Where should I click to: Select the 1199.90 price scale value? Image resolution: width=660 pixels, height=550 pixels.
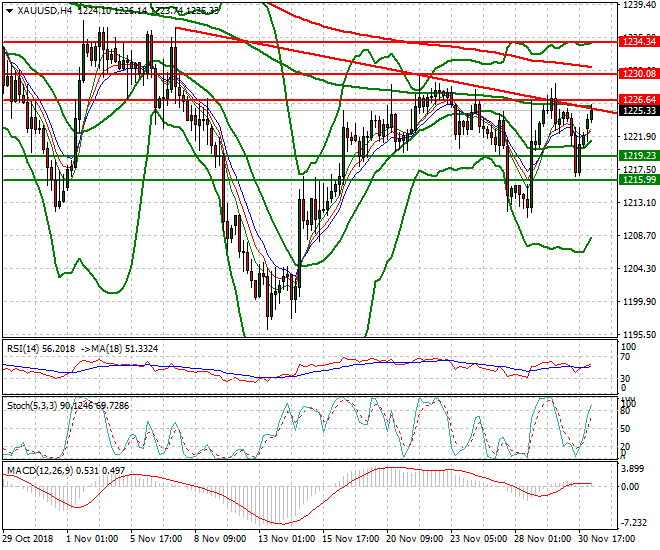click(639, 301)
